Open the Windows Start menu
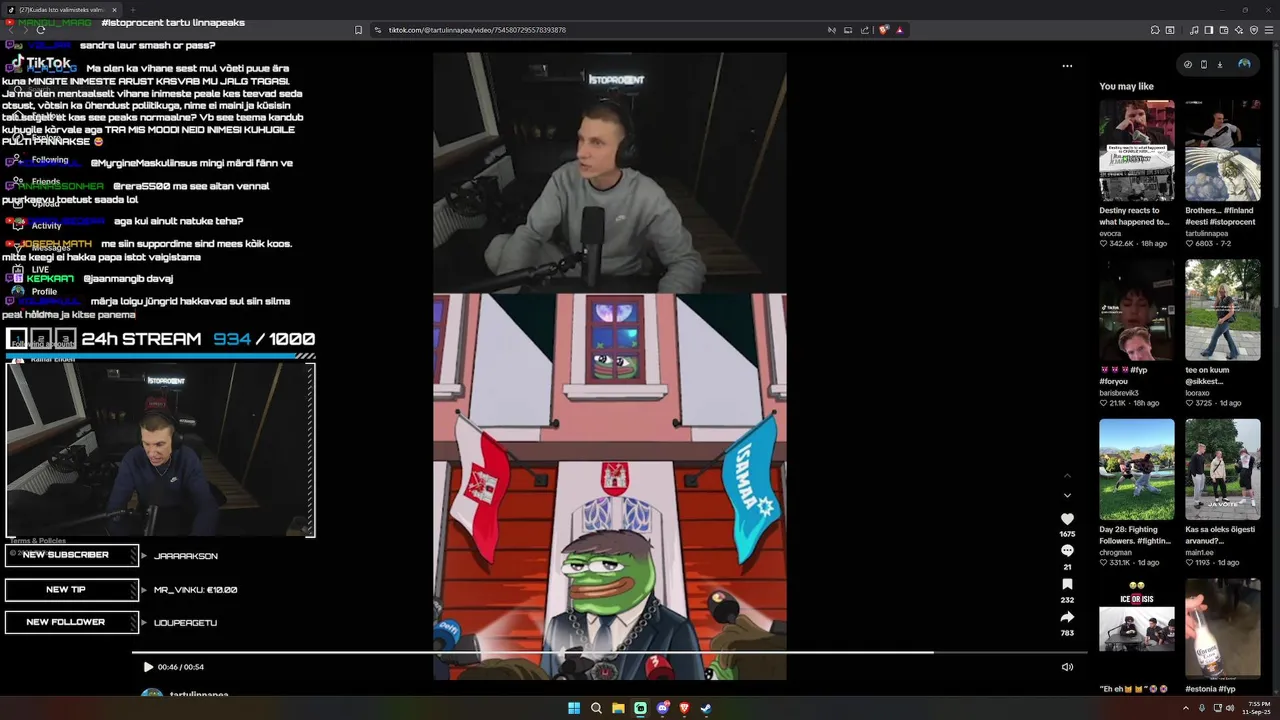Viewport: 1280px width, 720px height. point(574,708)
